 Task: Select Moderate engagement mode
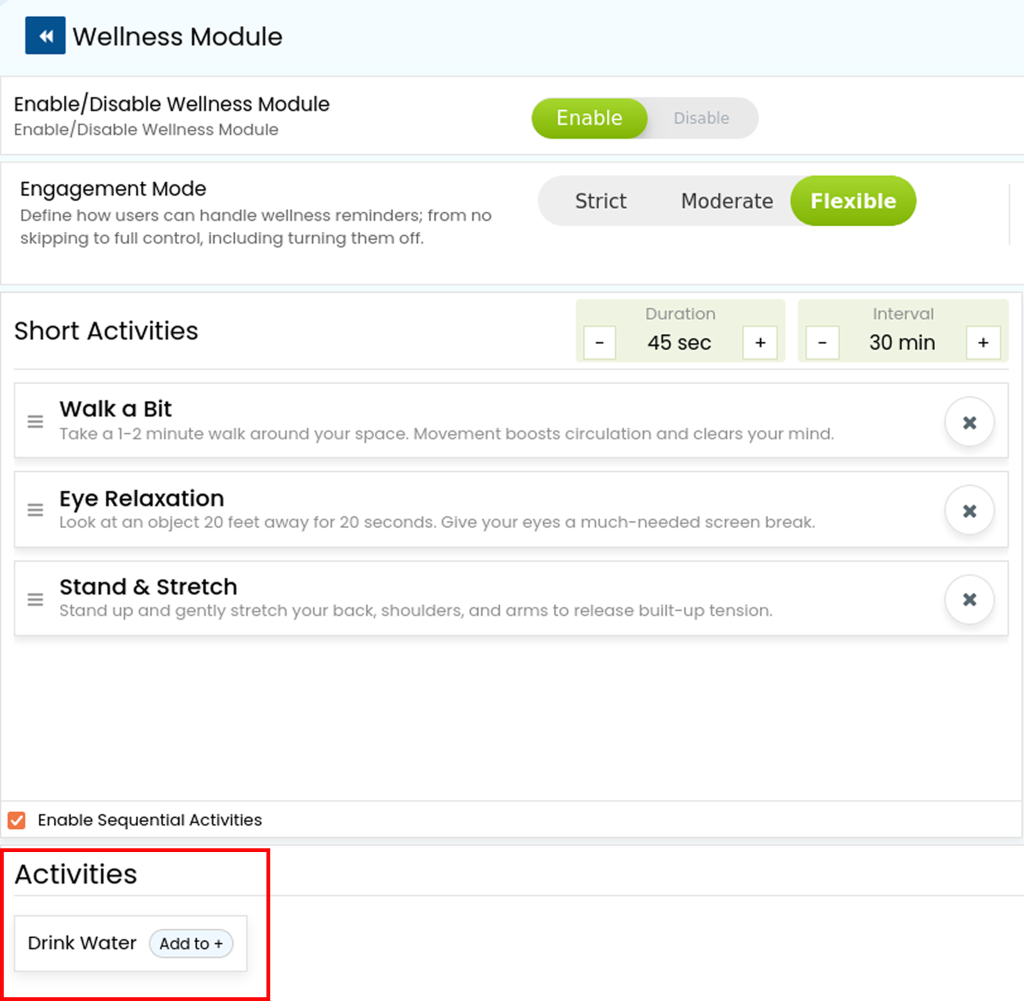tap(727, 201)
